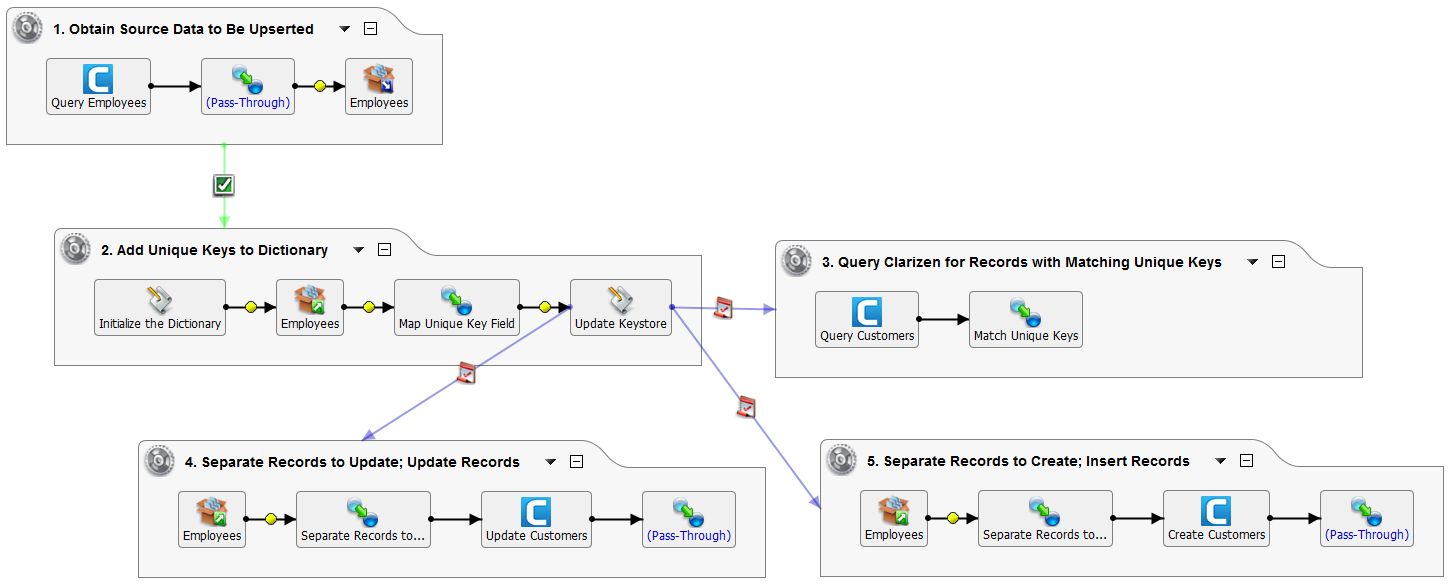Click the gear icon of operation 5 header
The height and width of the screenshot is (584, 1453).
coord(842,461)
